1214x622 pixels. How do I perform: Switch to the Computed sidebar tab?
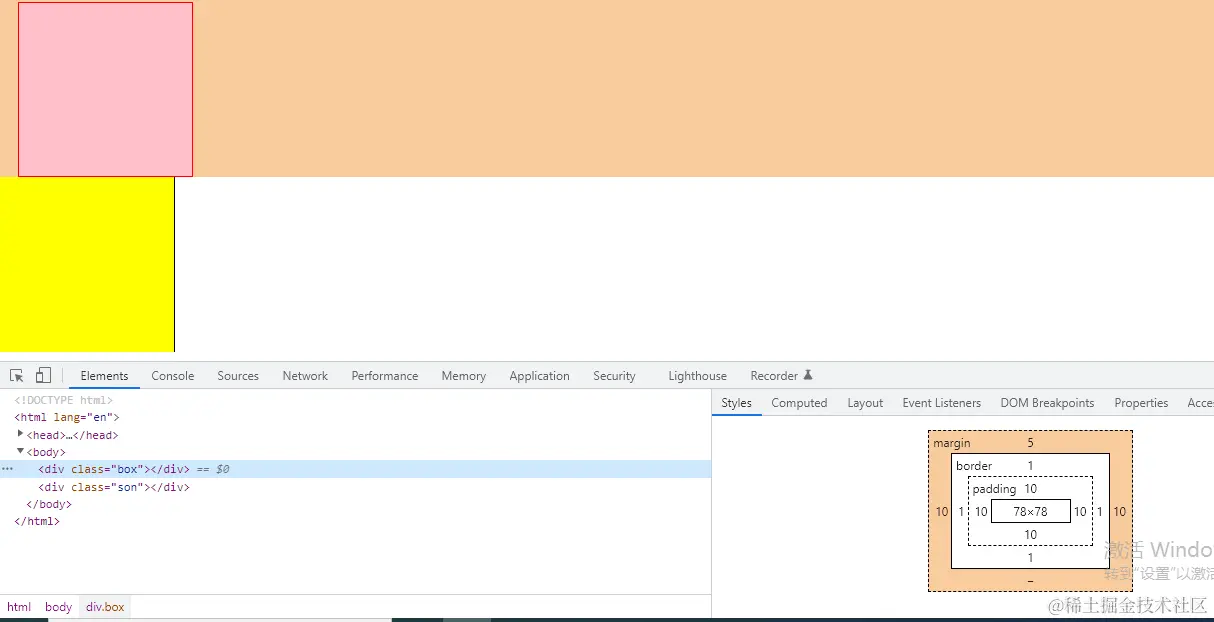coord(799,403)
